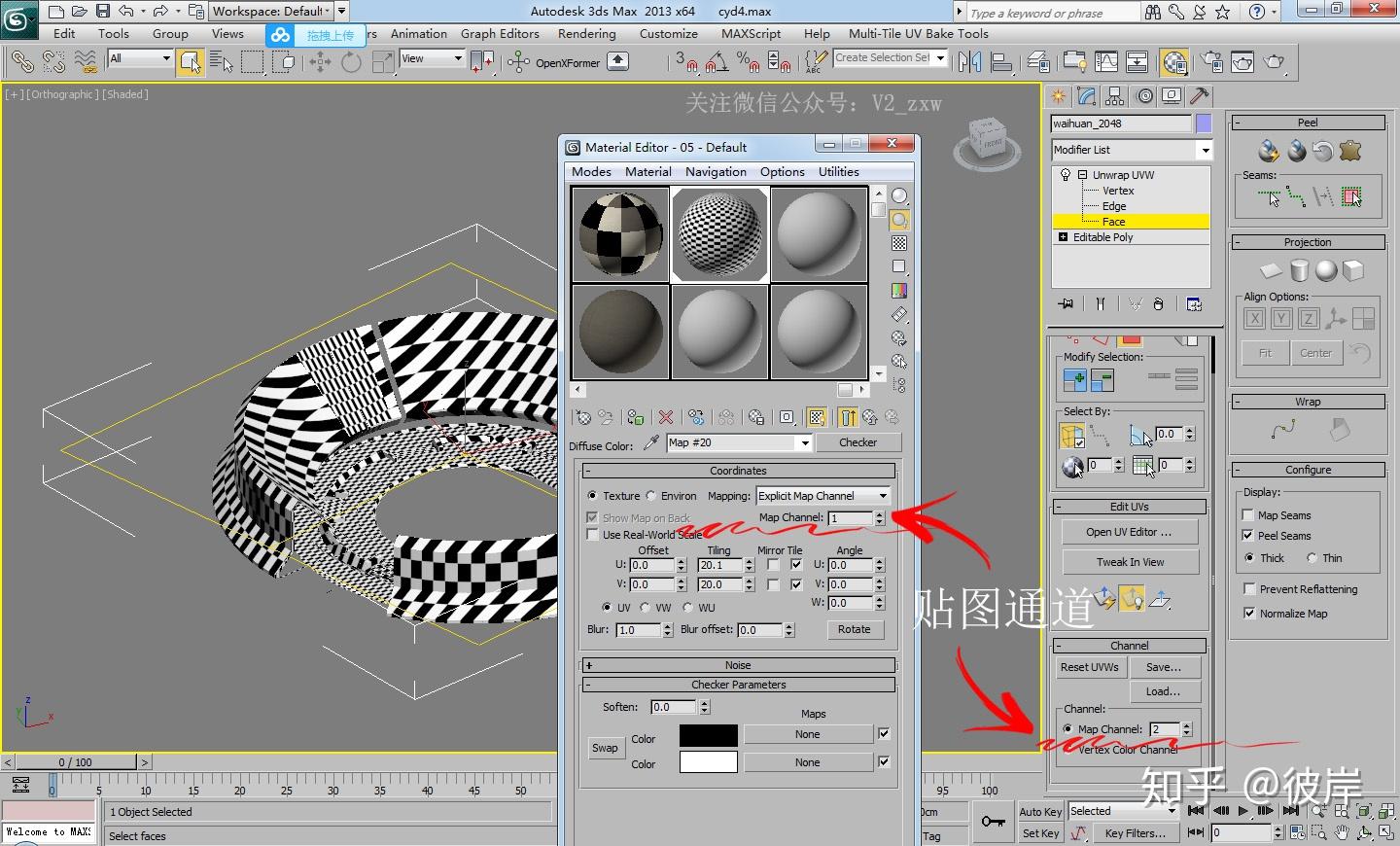Viewport: 1400px width, 846px height.
Task: Click the Play Animation button
Action: coord(1242,810)
